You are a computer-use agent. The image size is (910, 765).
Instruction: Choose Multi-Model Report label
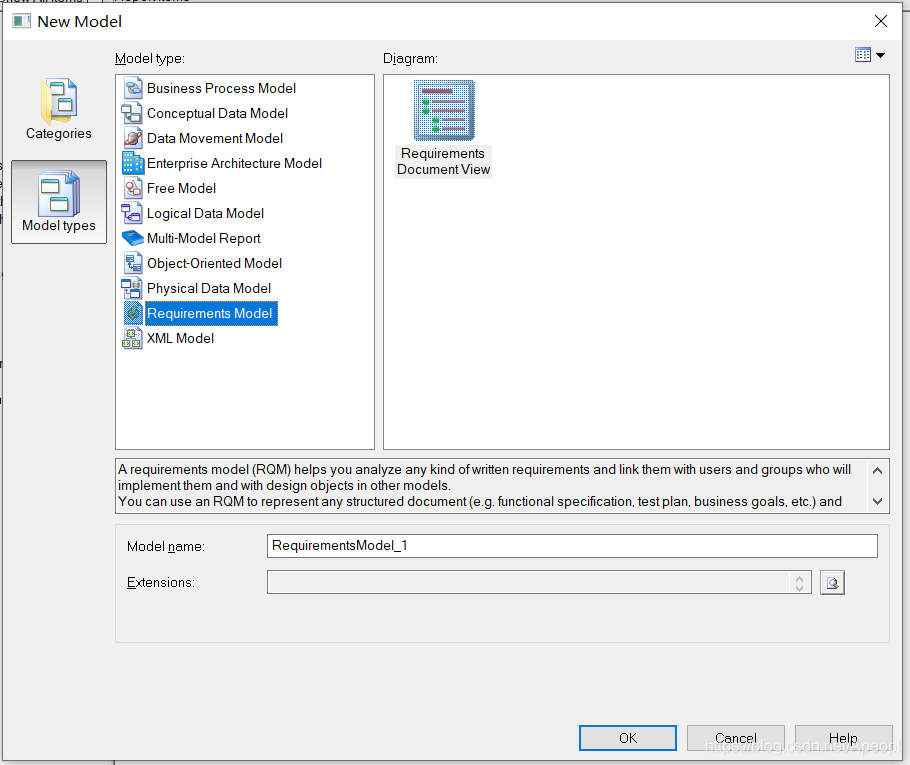click(x=203, y=238)
